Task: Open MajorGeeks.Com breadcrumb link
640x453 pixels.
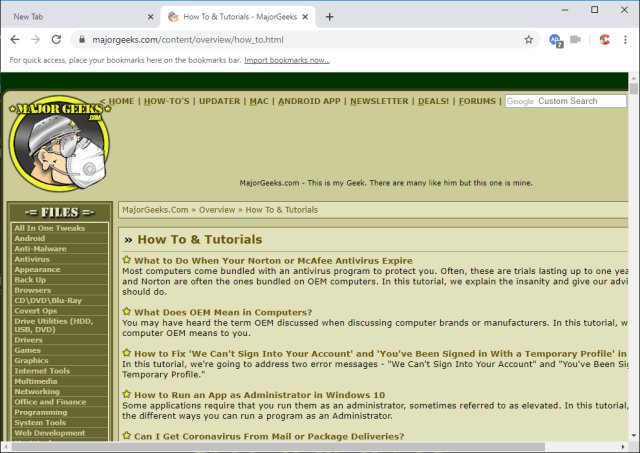Action: pos(155,210)
